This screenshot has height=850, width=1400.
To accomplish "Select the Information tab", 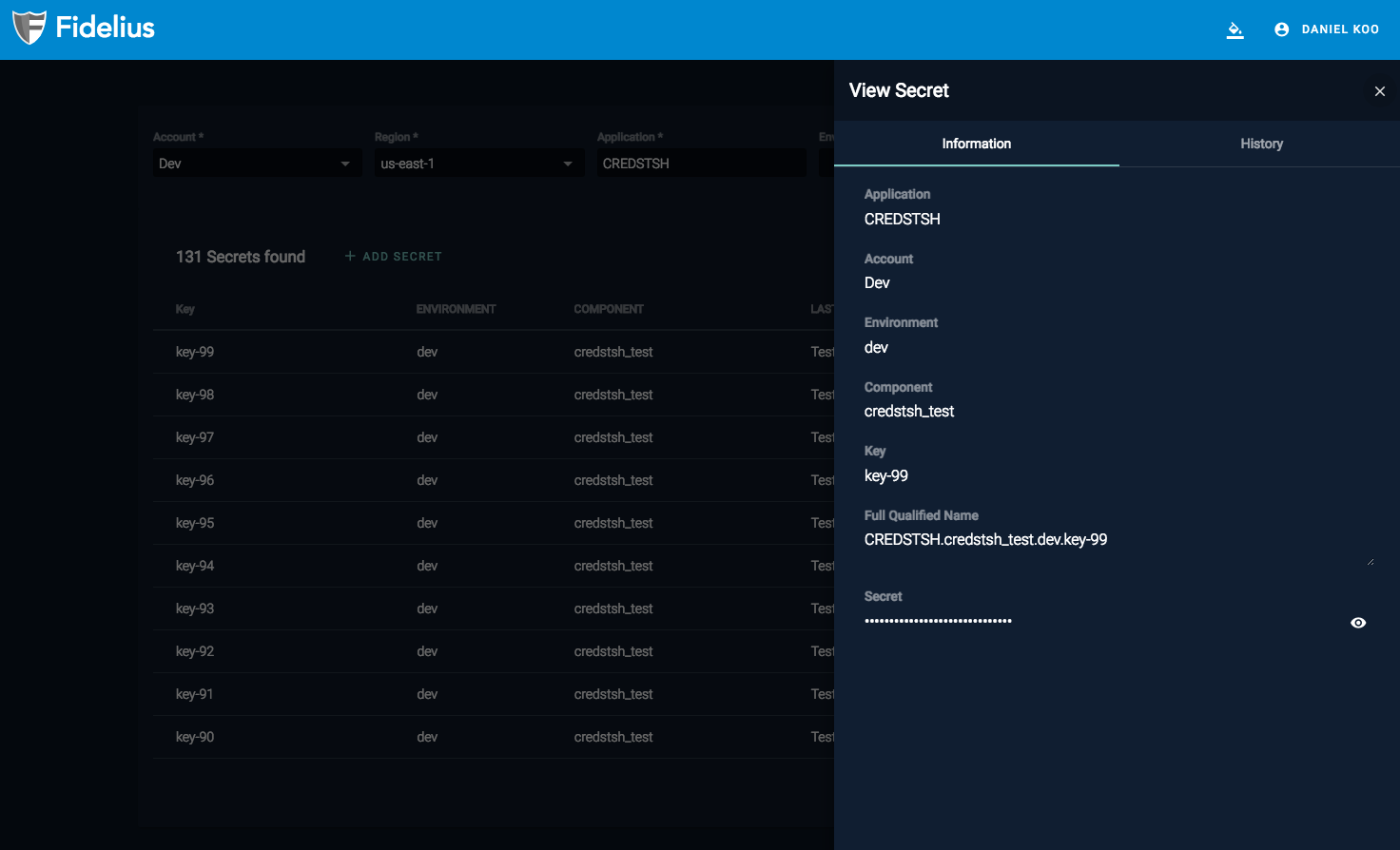I will pos(977,144).
